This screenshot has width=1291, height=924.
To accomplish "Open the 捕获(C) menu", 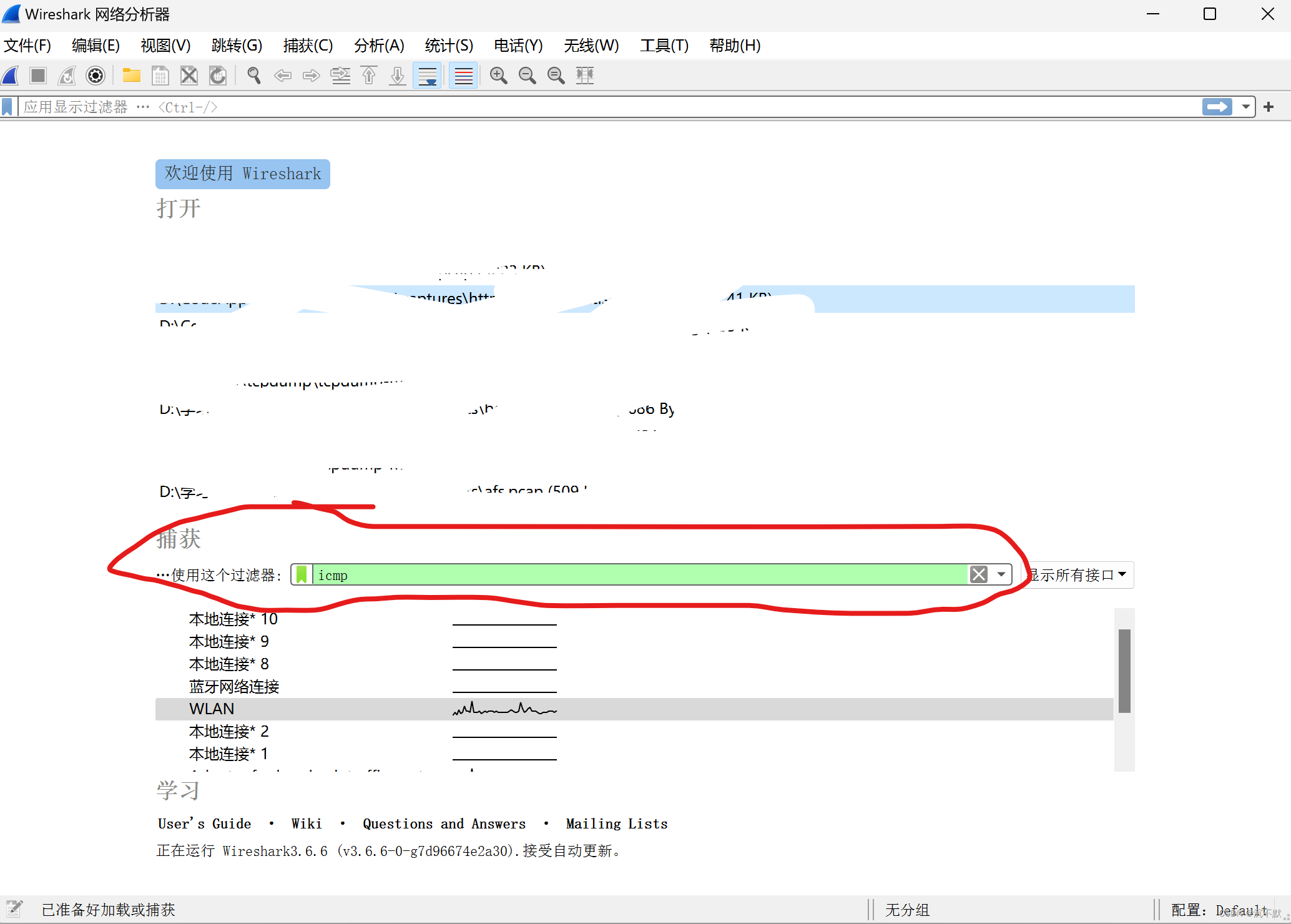I will click(x=308, y=46).
